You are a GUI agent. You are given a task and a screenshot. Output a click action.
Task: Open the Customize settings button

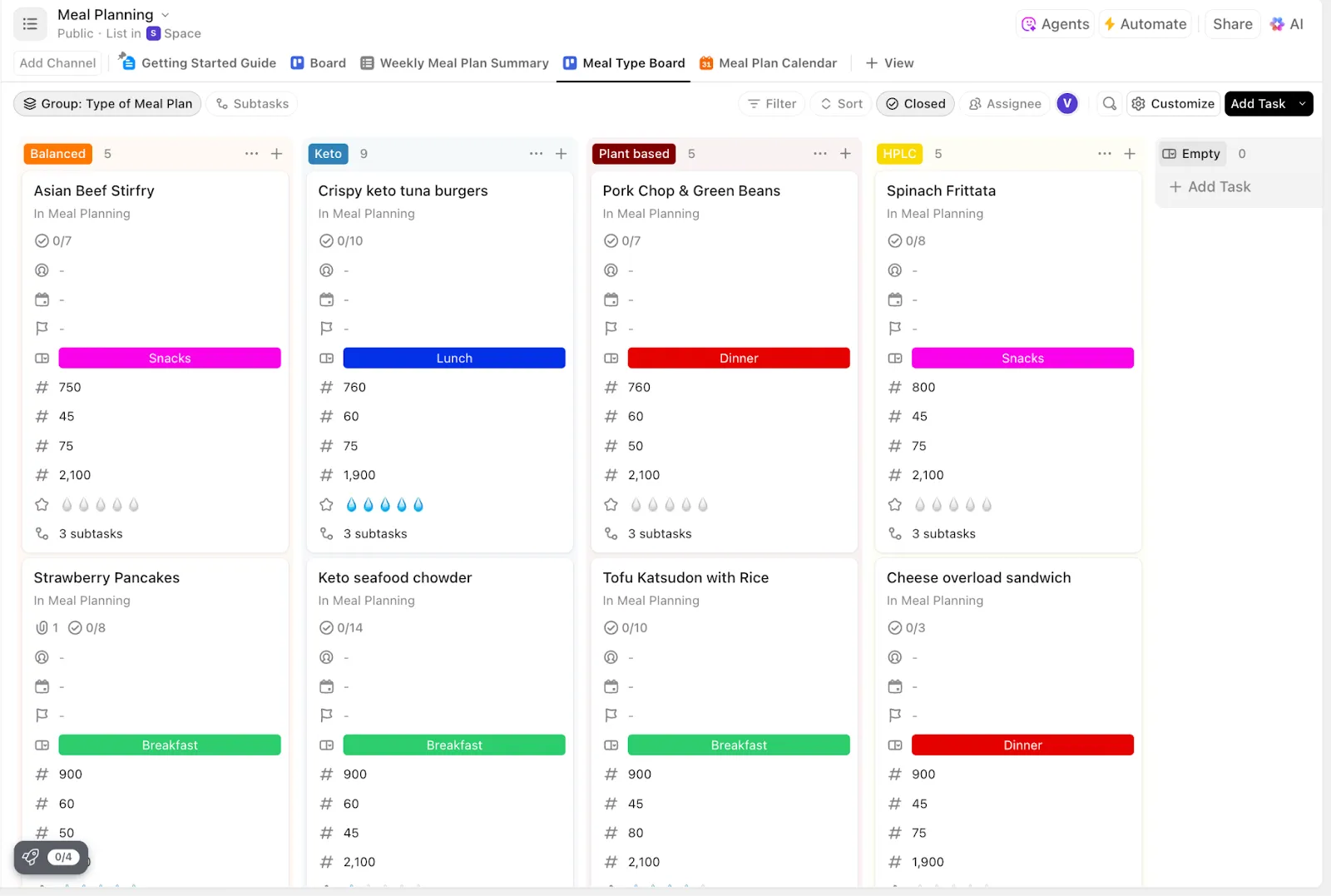[x=1174, y=104]
